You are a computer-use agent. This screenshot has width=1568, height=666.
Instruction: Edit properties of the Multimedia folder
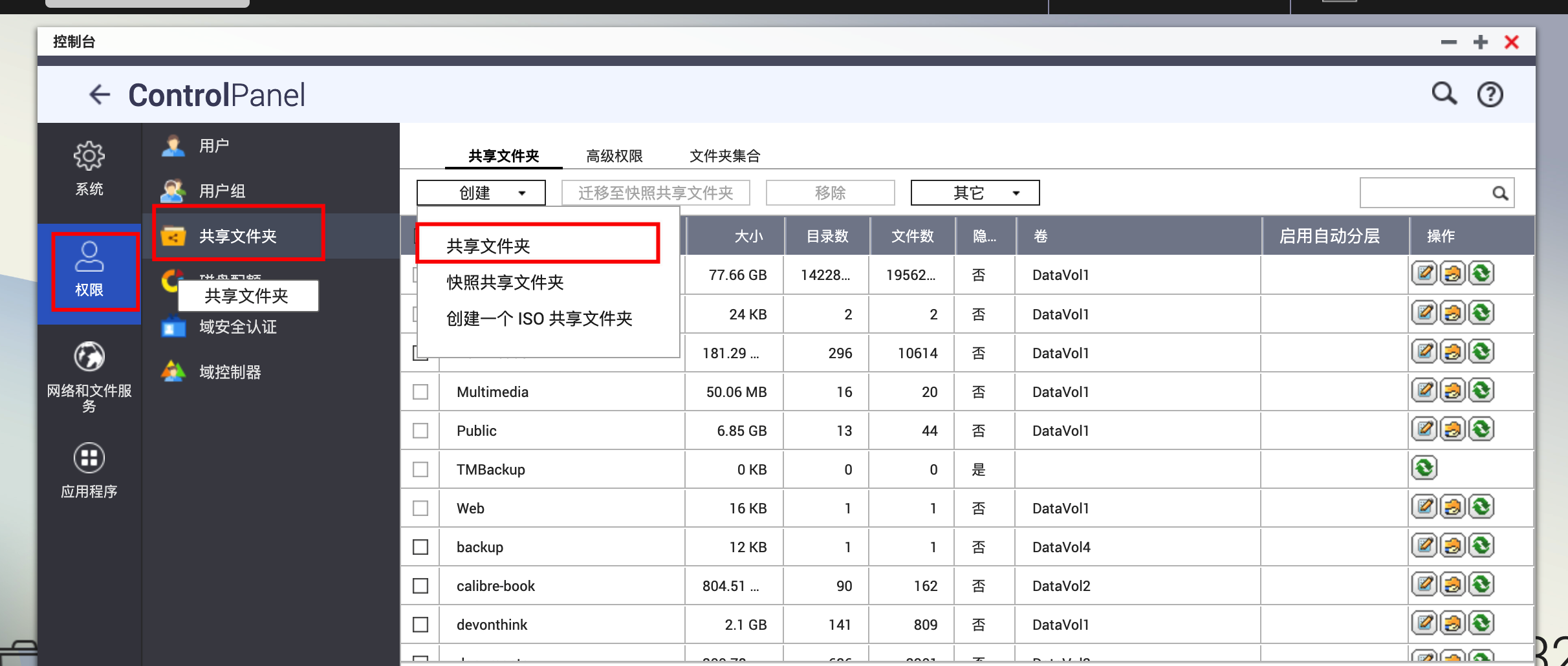[x=1424, y=391]
